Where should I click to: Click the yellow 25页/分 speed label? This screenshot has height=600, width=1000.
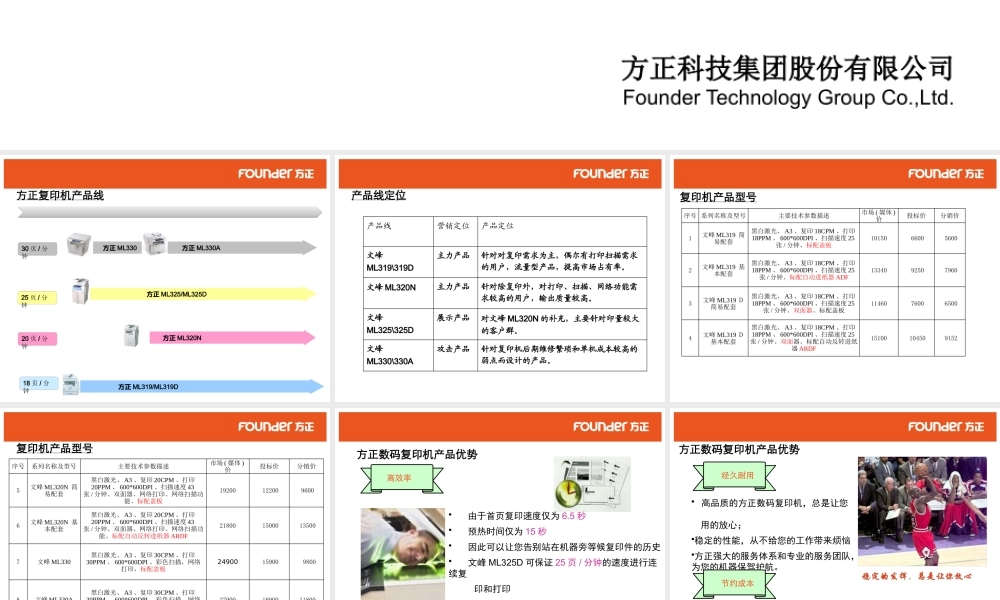pyautogui.click(x=37, y=297)
